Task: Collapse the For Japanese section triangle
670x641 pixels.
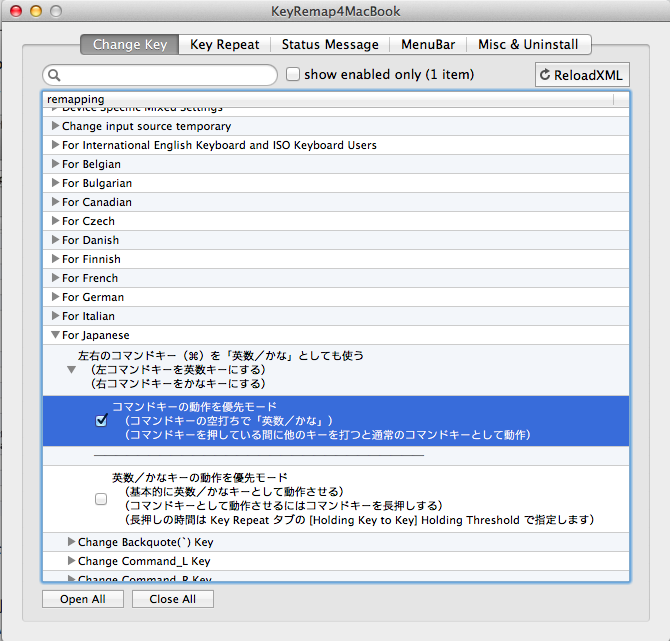Action: (x=55, y=335)
